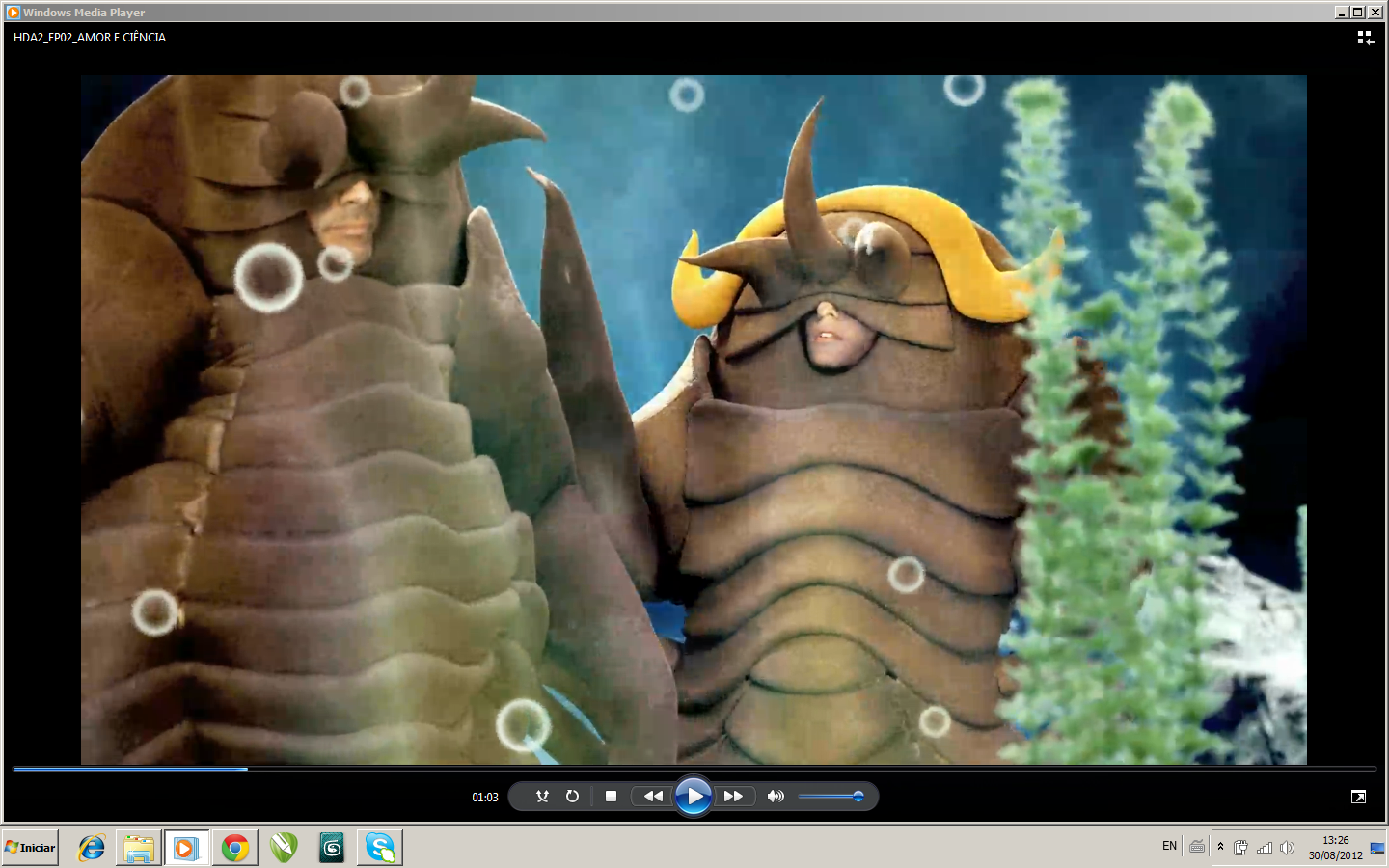Mute the player volume speaker
This screenshot has width=1389, height=868.
(775, 797)
